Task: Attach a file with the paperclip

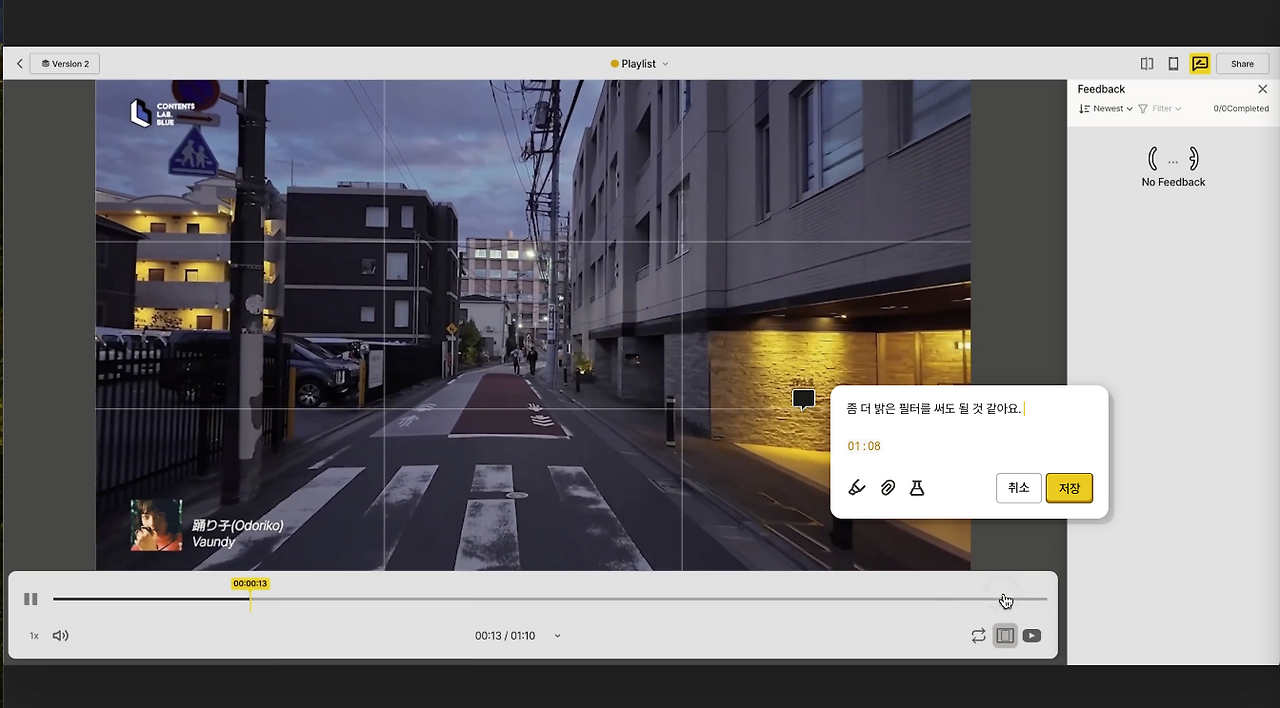Action: coord(887,488)
